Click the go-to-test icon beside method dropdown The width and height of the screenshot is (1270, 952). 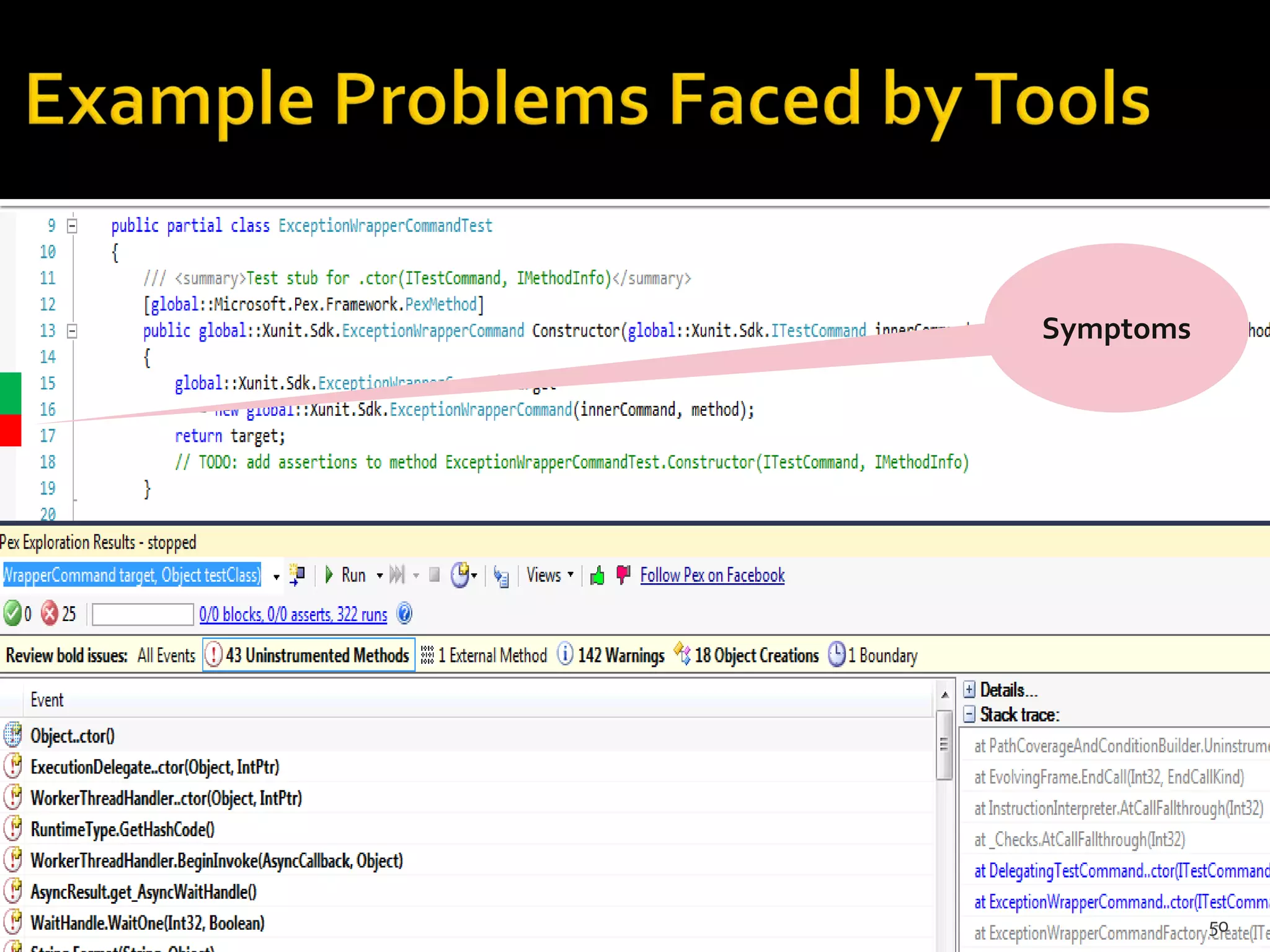tap(298, 575)
